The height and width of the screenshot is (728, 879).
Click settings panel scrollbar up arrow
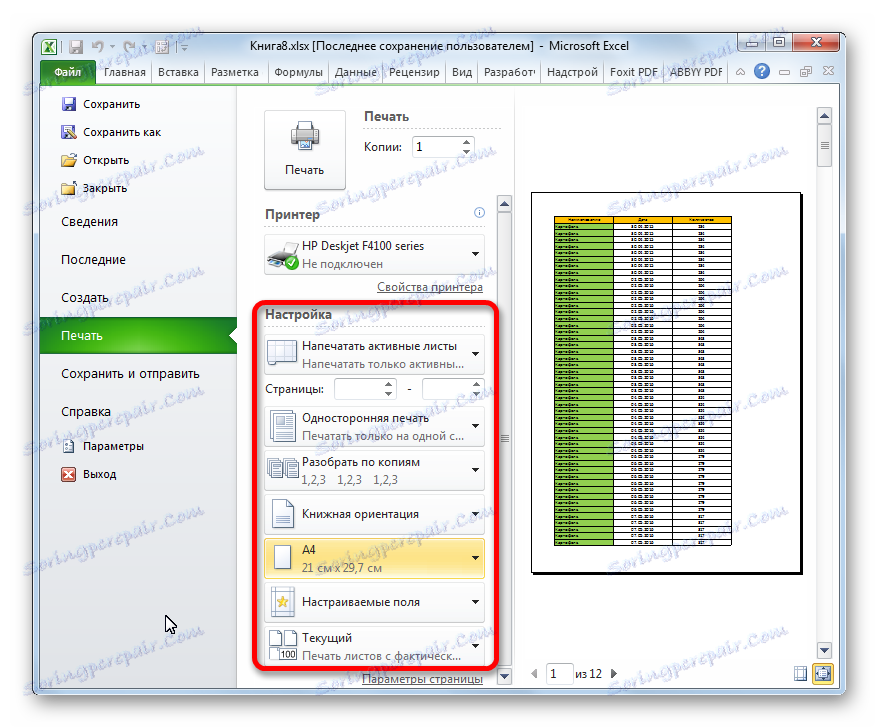[505, 204]
